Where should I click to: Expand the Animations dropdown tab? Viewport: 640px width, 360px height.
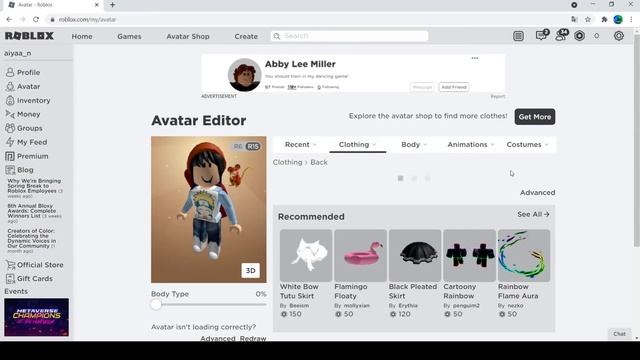[x=471, y=144]
